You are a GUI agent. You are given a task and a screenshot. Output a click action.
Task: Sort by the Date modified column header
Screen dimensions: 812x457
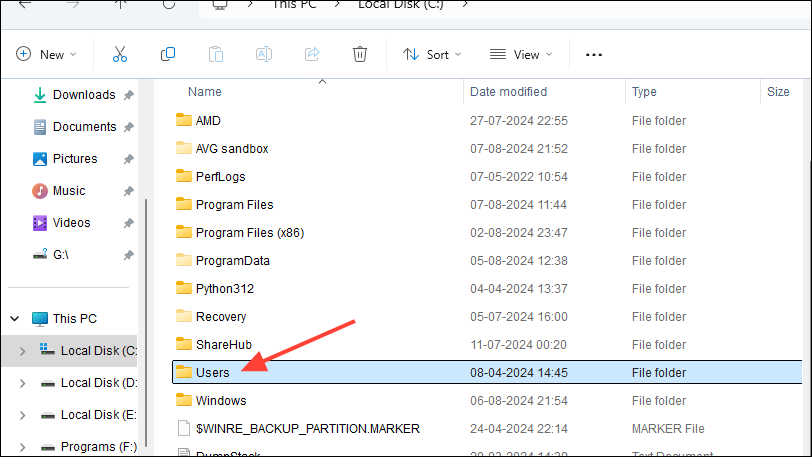pos(508,92)
